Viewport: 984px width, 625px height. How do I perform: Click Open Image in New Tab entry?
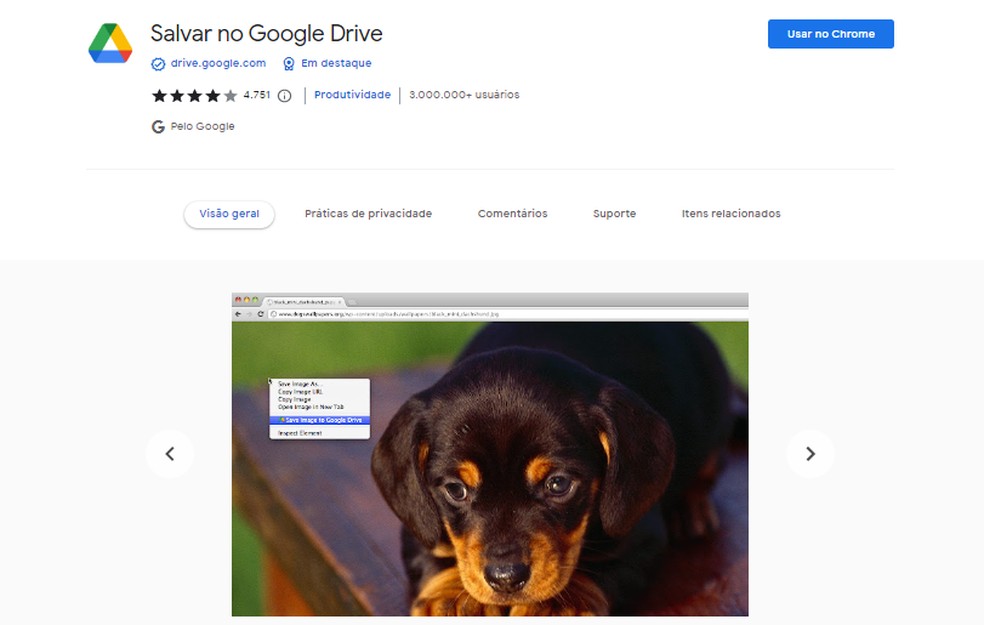[311, 407]
